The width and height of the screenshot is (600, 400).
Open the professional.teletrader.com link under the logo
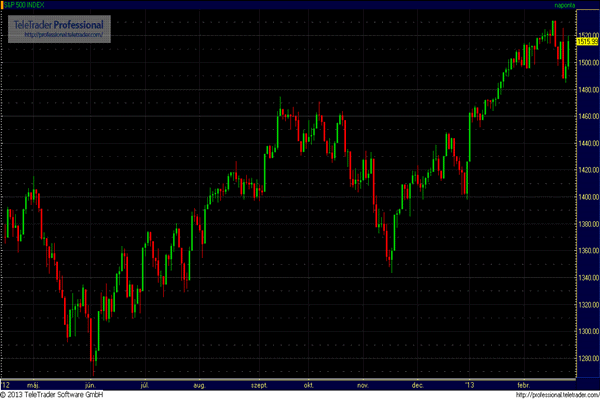62,35
